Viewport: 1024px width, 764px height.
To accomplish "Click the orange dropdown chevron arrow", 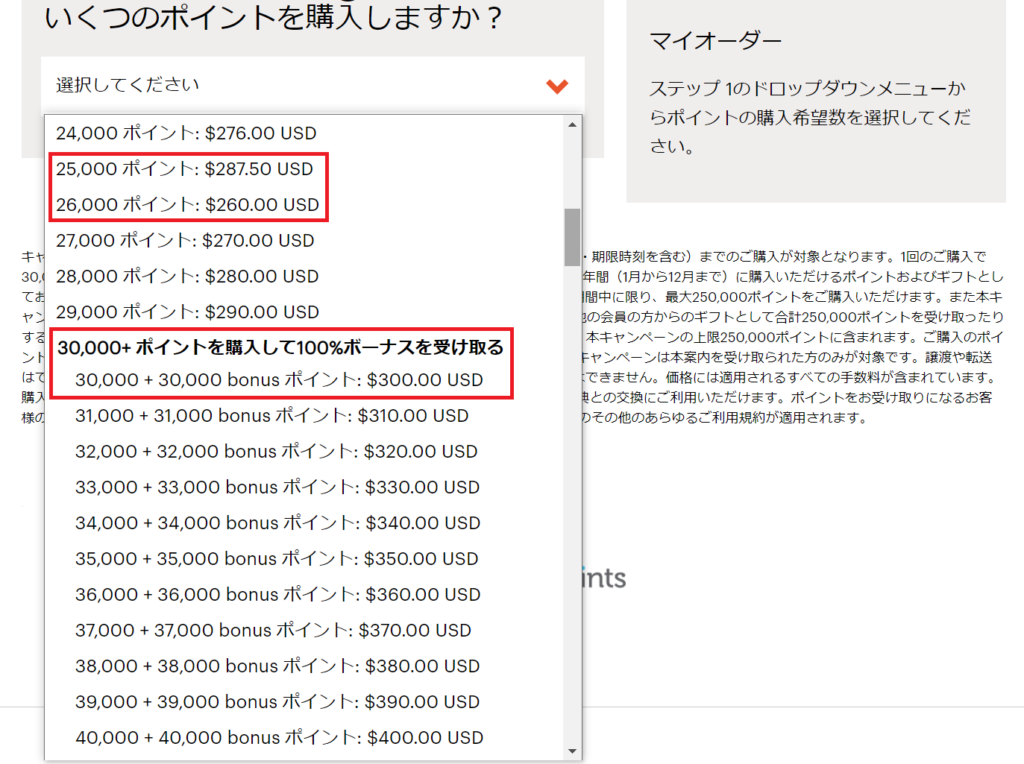I will [557, 86].
